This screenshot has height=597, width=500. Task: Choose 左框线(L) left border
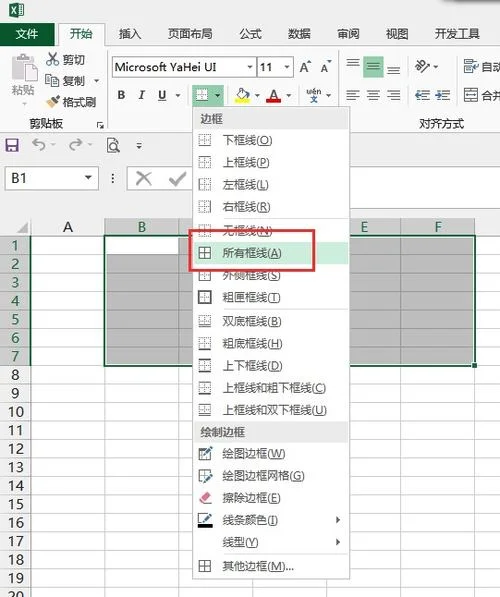[x=271, y=185]
